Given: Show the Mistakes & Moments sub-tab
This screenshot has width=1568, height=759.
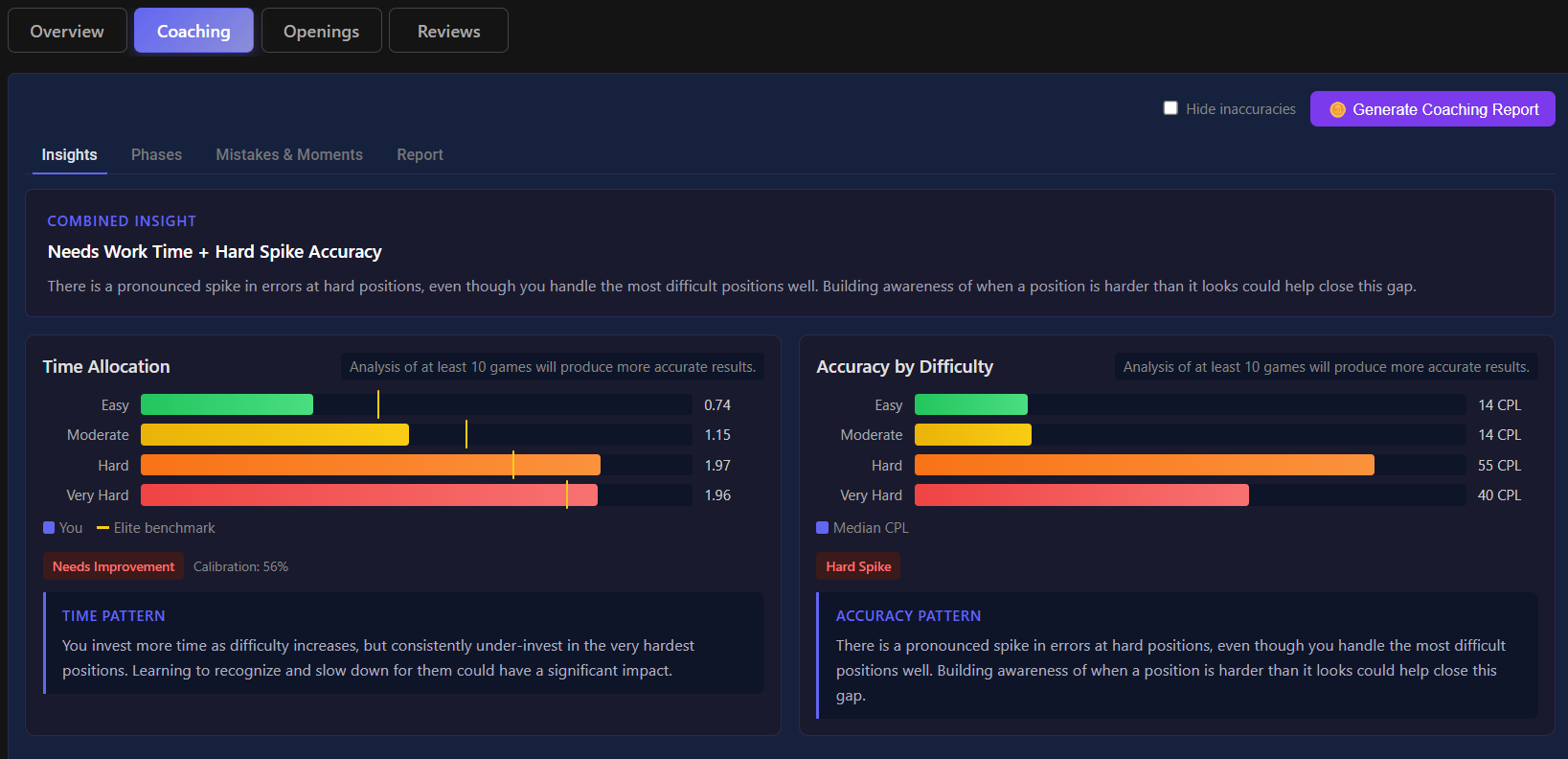Looking at the screenshot, I should [x=289, y=154].
